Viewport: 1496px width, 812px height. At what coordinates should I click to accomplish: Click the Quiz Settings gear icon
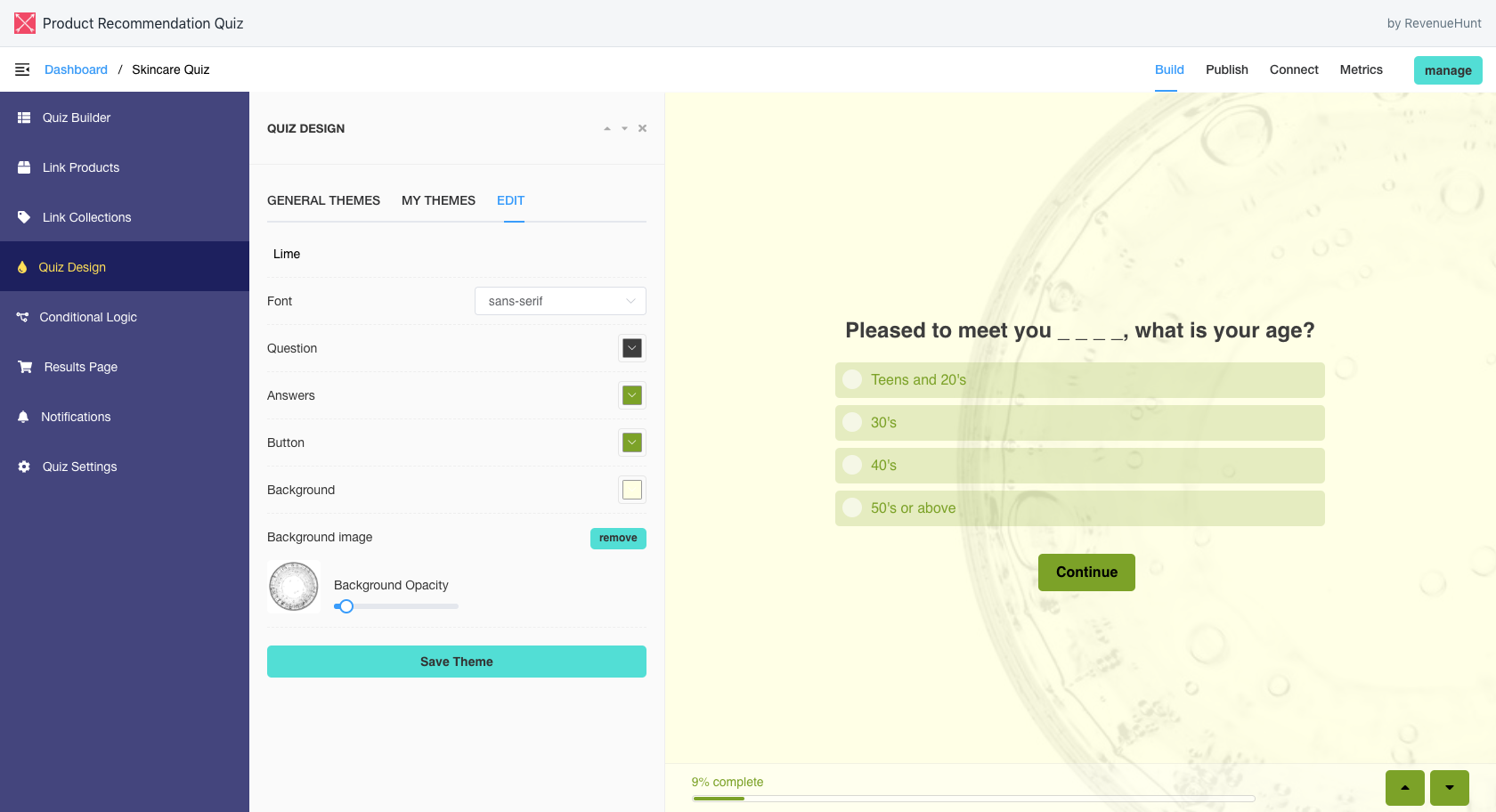24,467
